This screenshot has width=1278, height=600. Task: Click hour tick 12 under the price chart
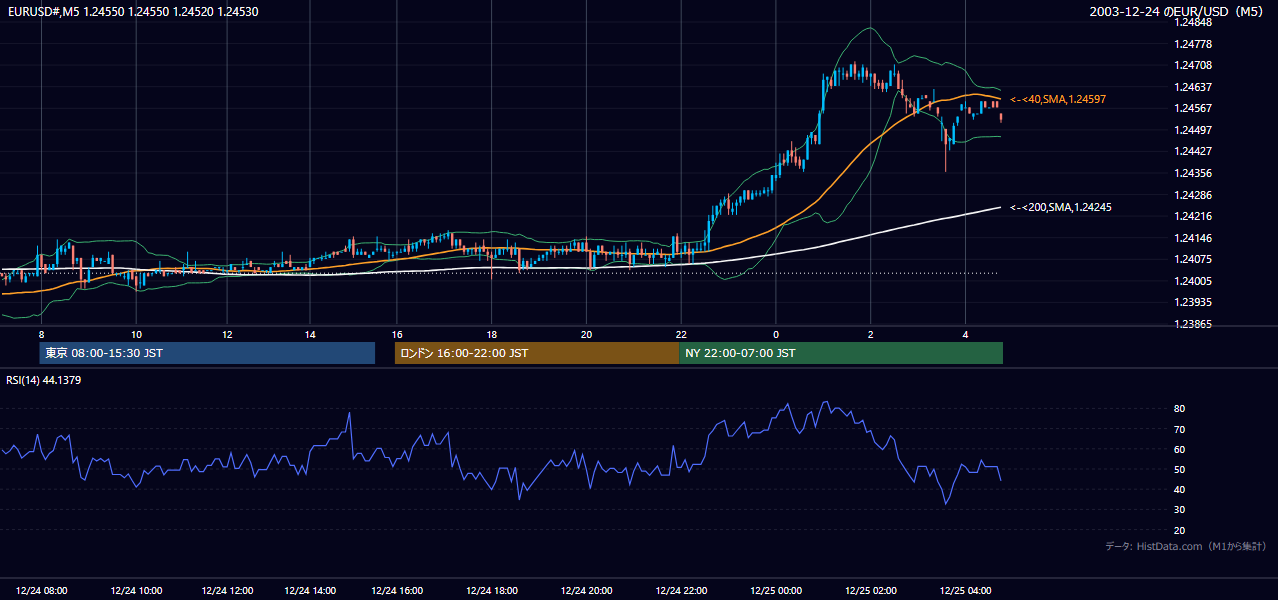pyautogui.click(x=227, y=334)
